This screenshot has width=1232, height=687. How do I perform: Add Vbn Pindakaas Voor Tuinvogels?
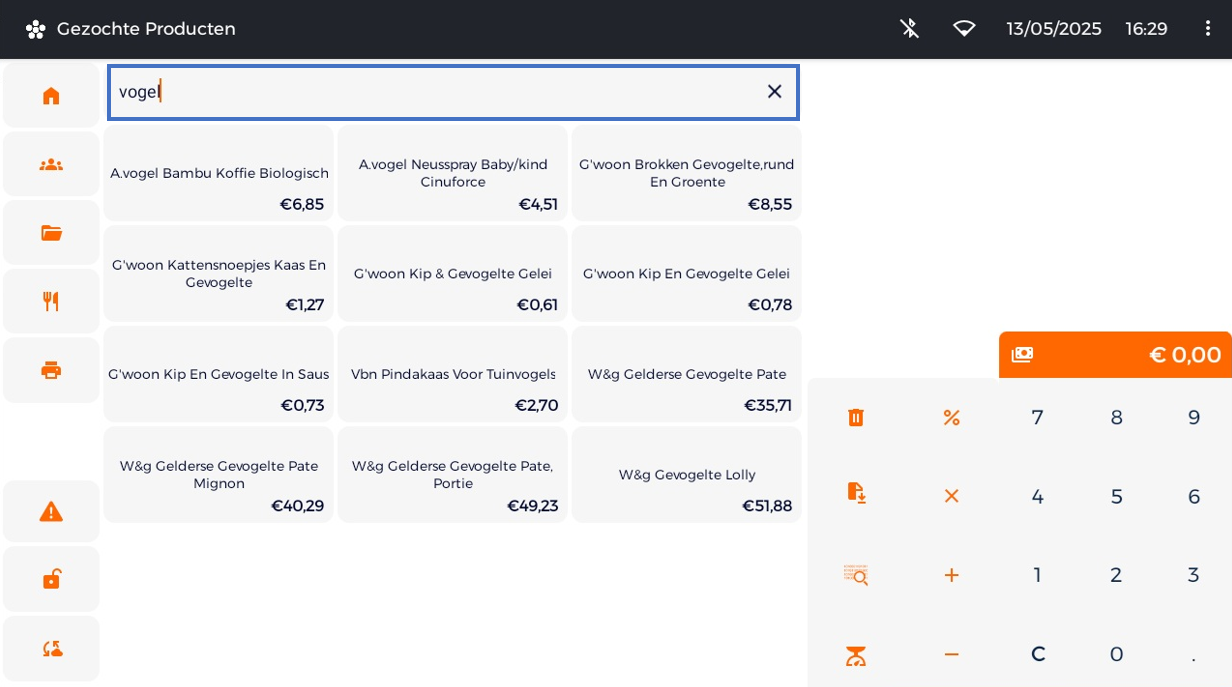click(453, 374)
